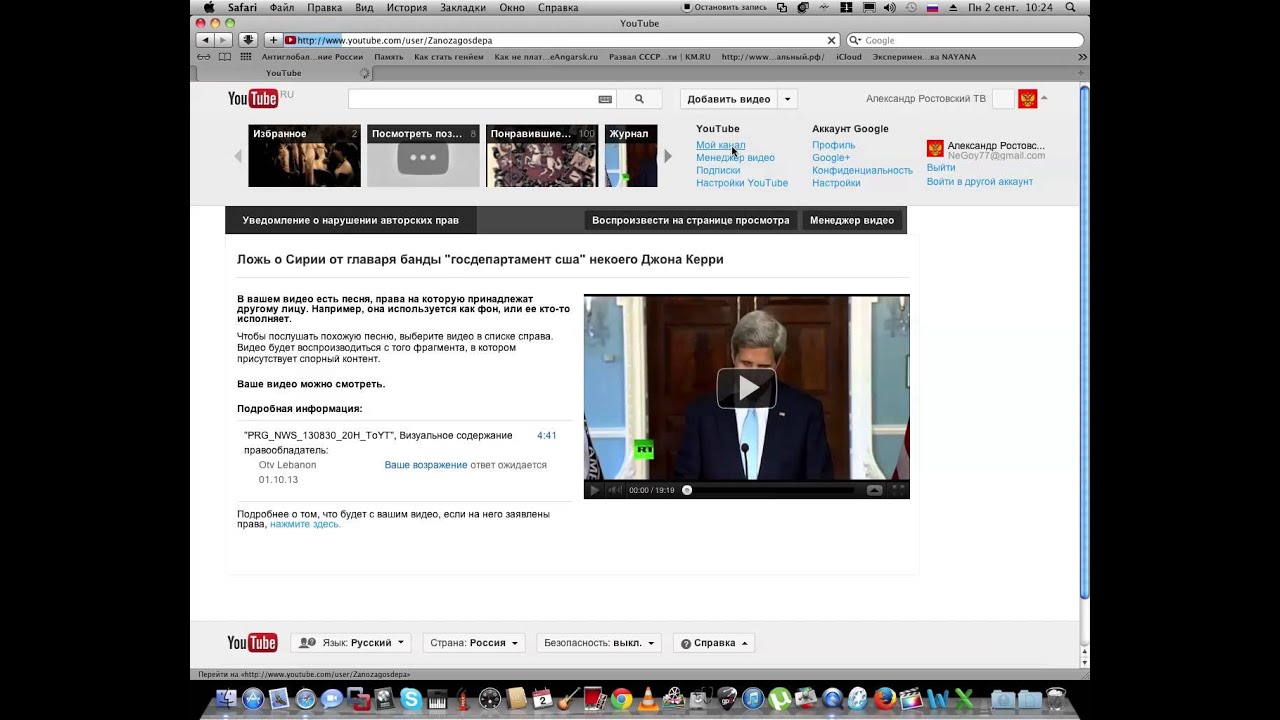Click the video progress slider handle
1280x720 pixels.
(687, 490)
